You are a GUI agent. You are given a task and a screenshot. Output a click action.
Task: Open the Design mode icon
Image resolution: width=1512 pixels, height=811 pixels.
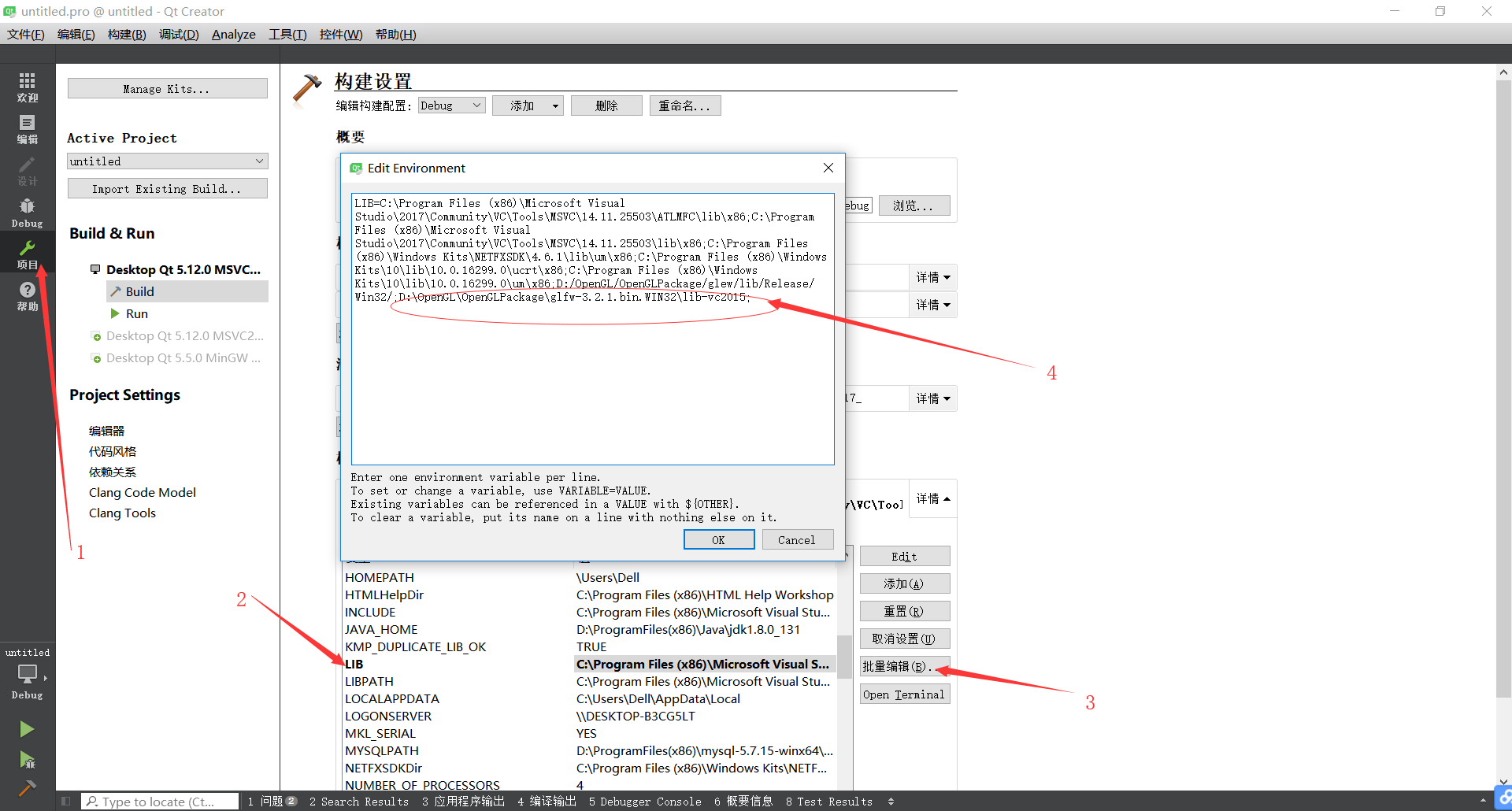(x=28, y=171)
